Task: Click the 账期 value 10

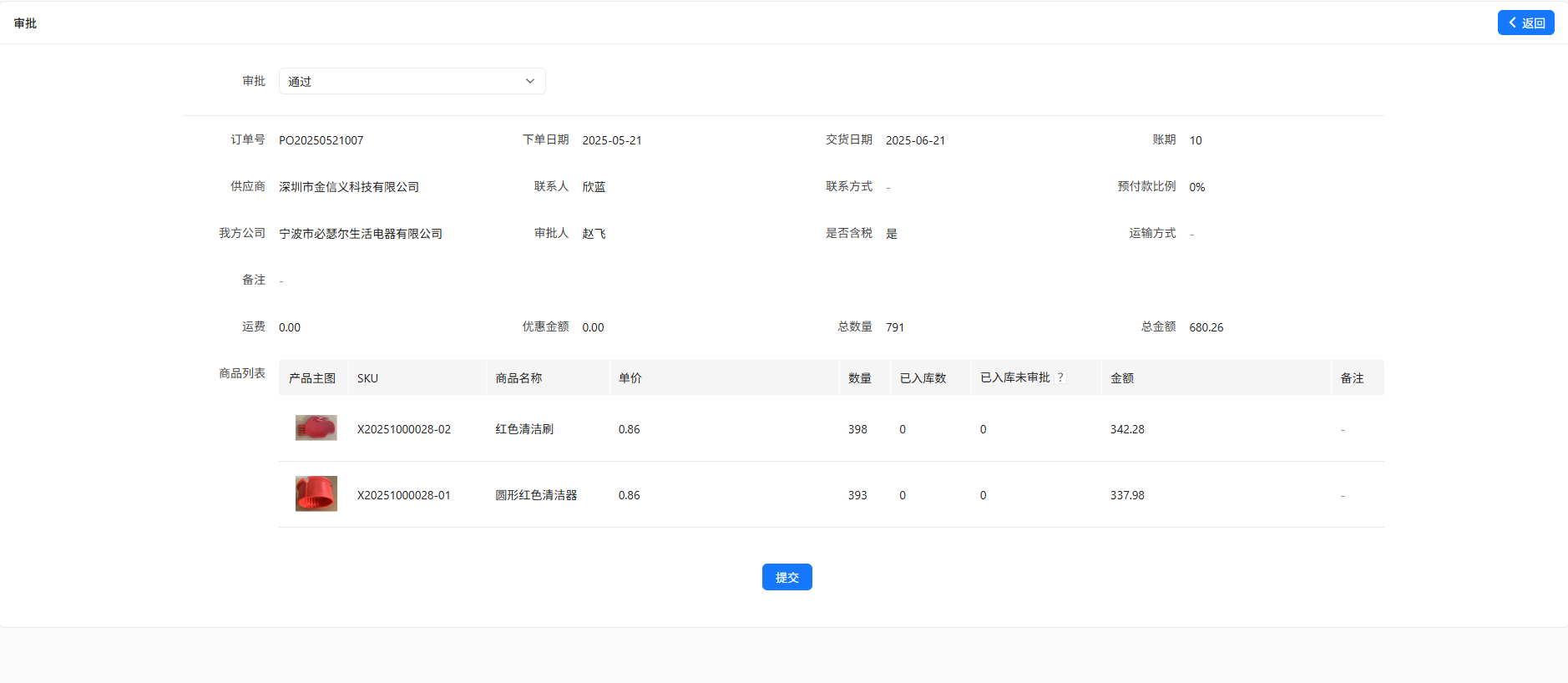Action: [x=1195, y=140]
